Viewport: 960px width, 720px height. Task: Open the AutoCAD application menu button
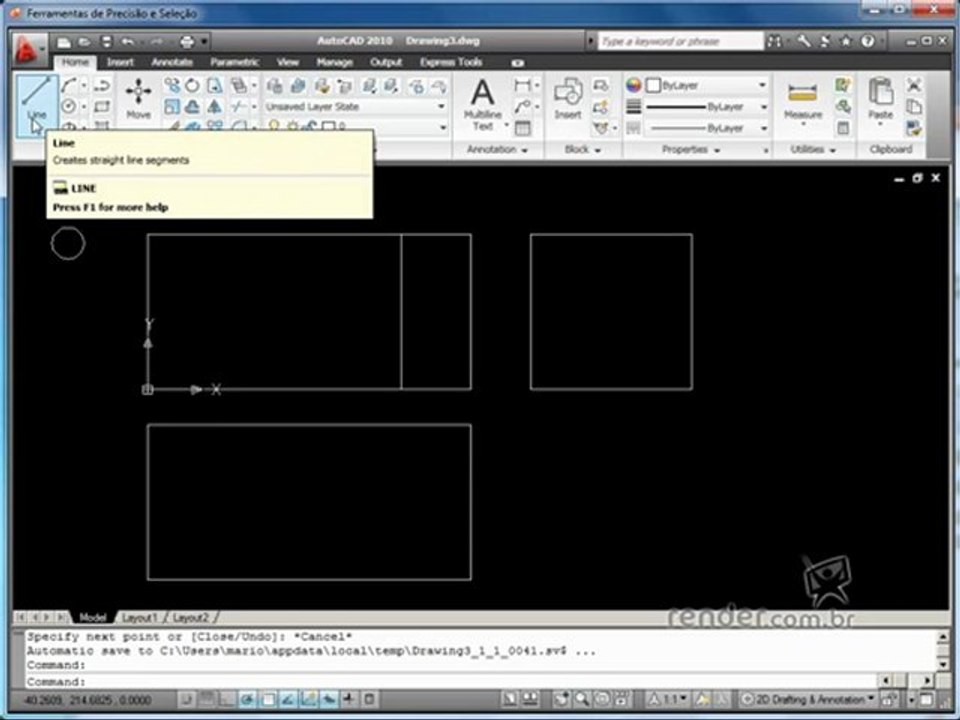click(x=27, y=49)
